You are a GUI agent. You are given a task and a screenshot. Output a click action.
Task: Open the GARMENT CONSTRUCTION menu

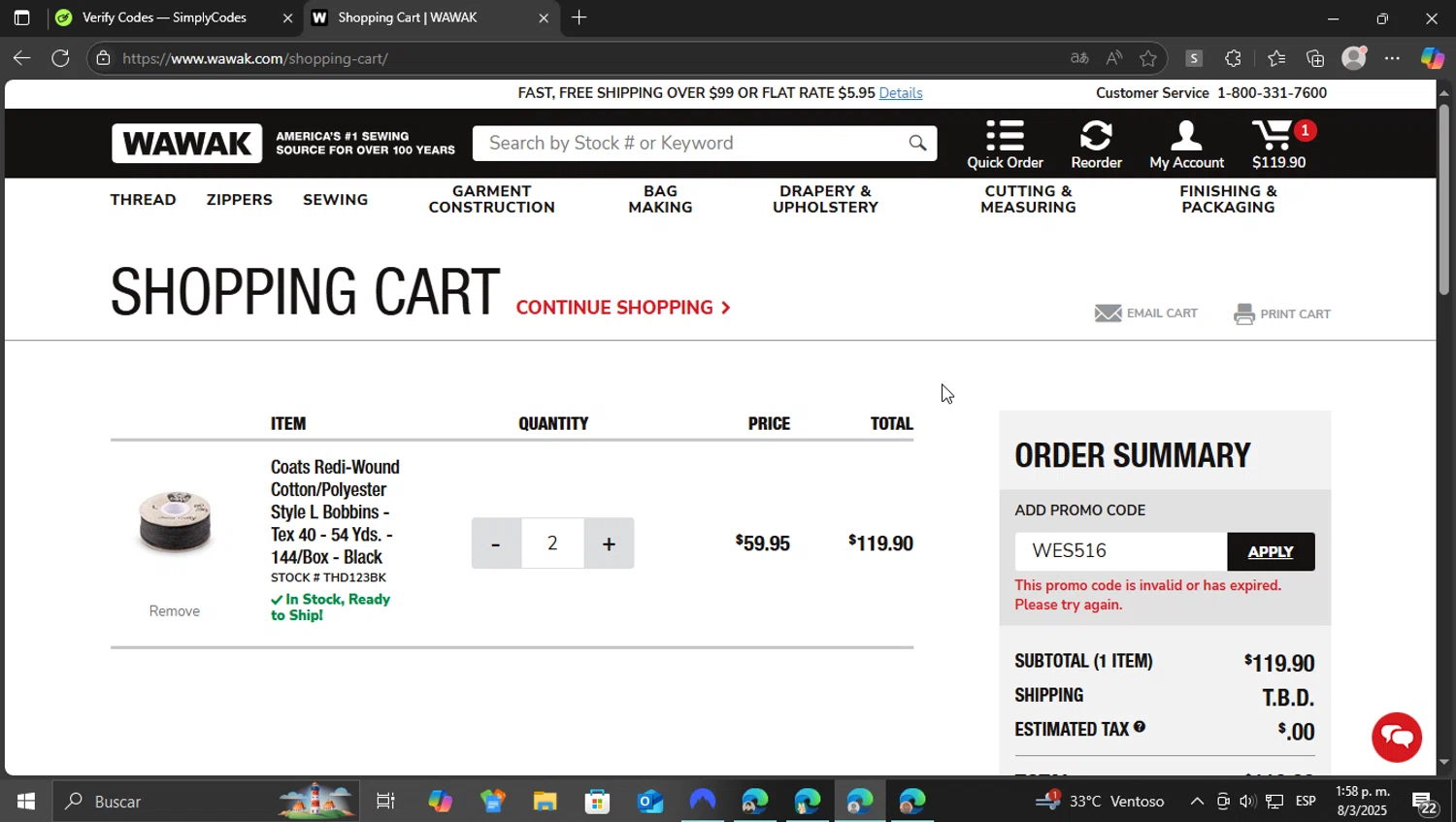pyautogui.click(x=491, y=200)
